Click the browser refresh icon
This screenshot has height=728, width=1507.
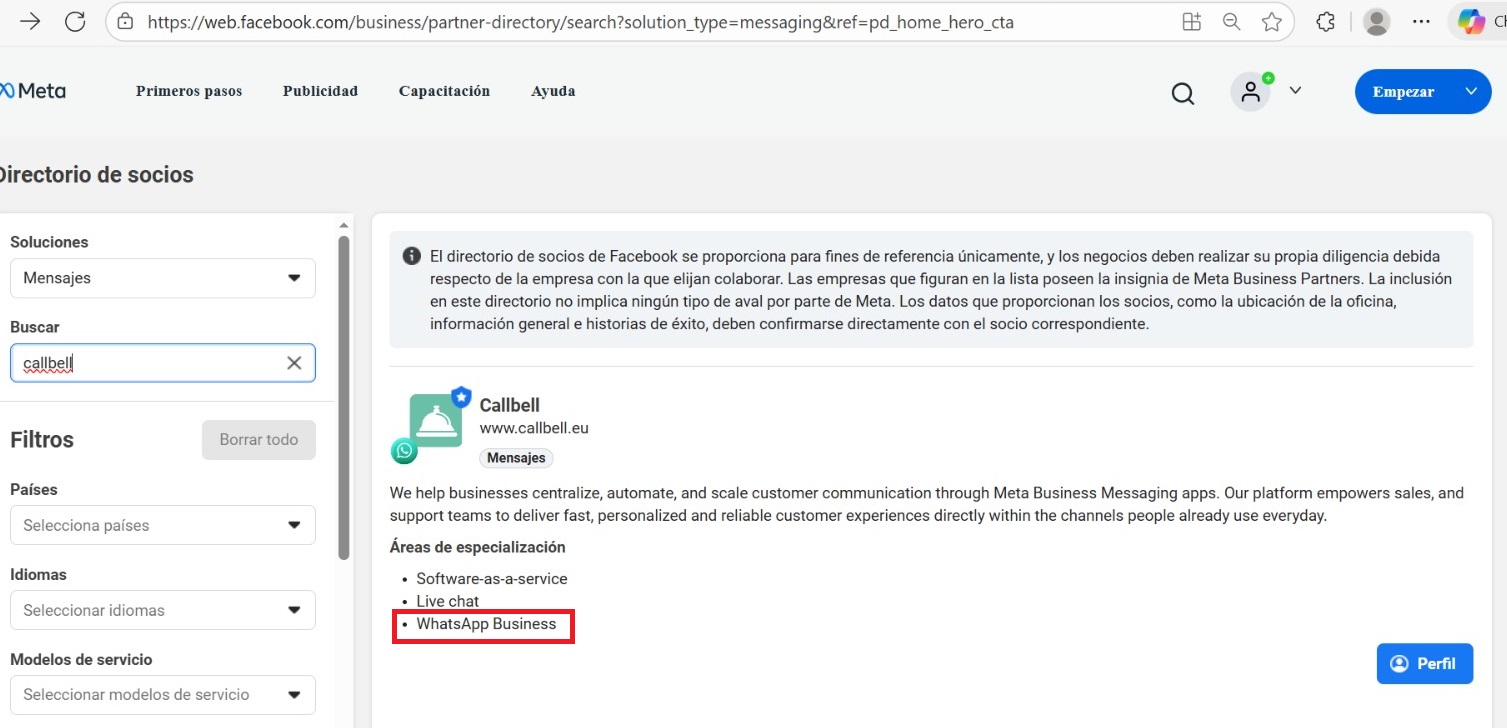coord(75,22)
